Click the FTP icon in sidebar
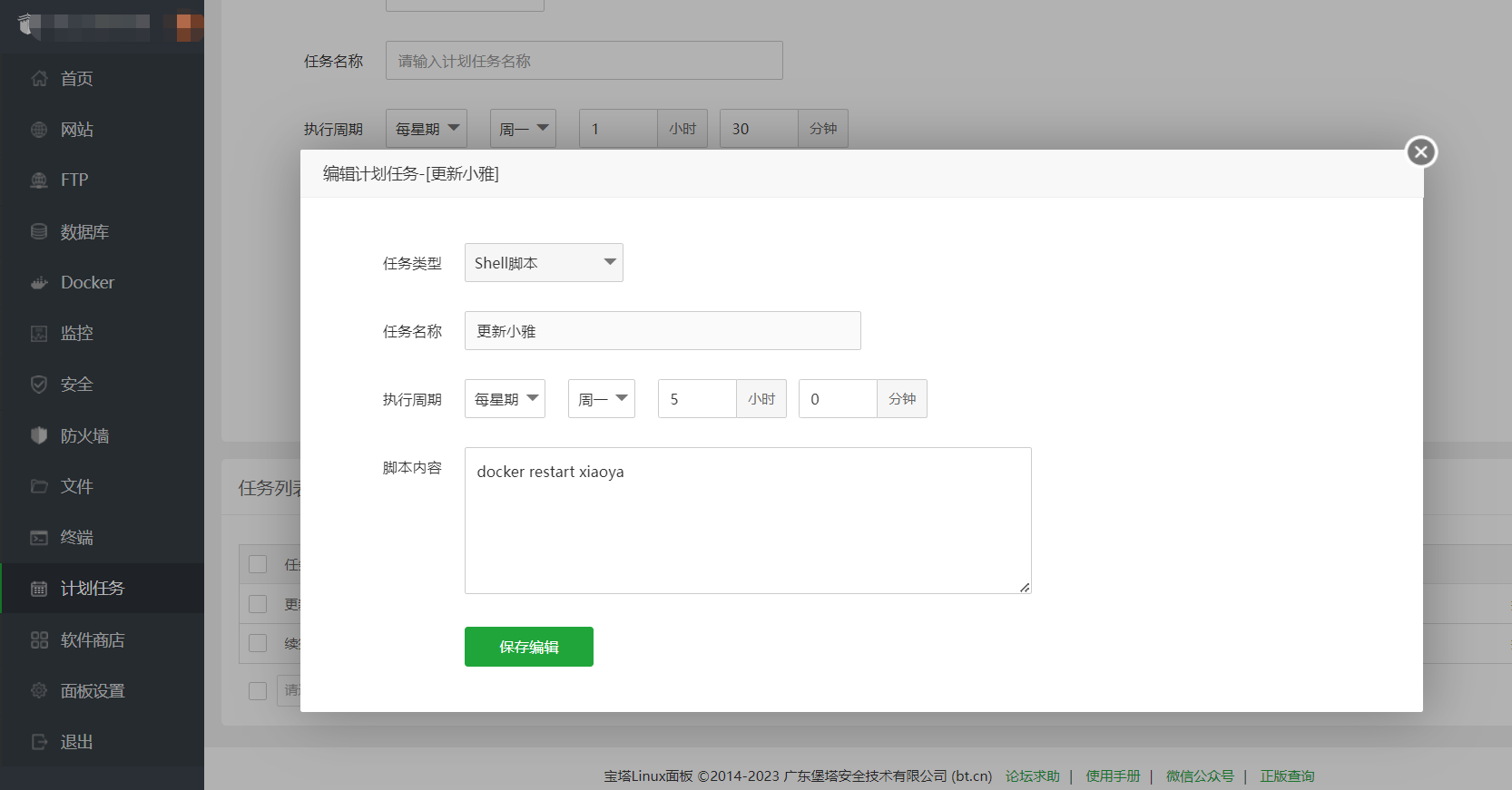 [x=39, y=180]
